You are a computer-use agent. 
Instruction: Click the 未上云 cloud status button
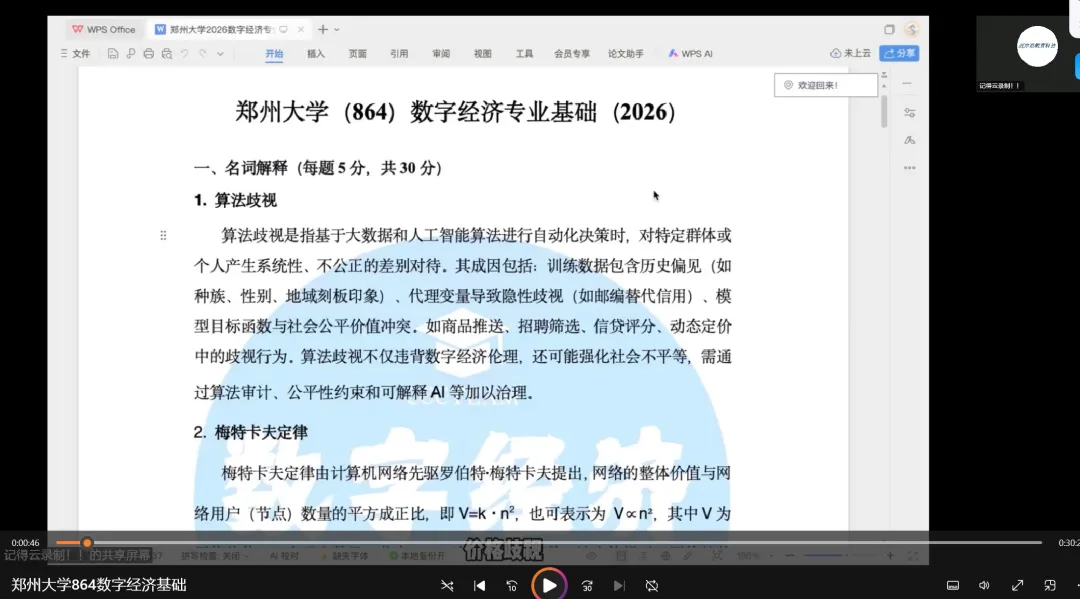(x=851, y=53)
